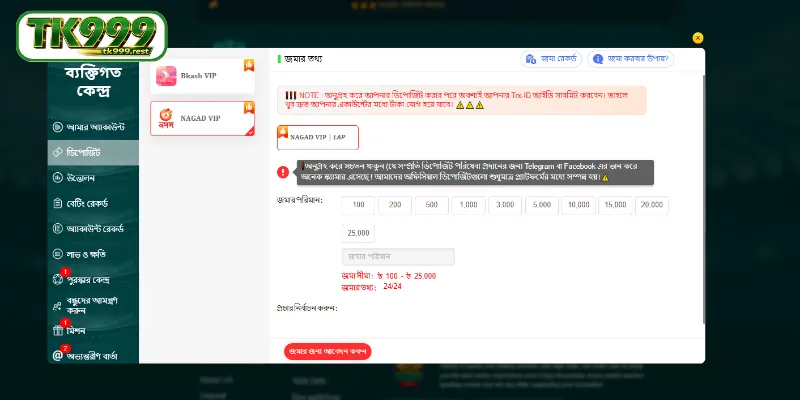This screenshot has width=800, height=400.
Task: Open Account Record in sidebar
Action: point(93,229)
